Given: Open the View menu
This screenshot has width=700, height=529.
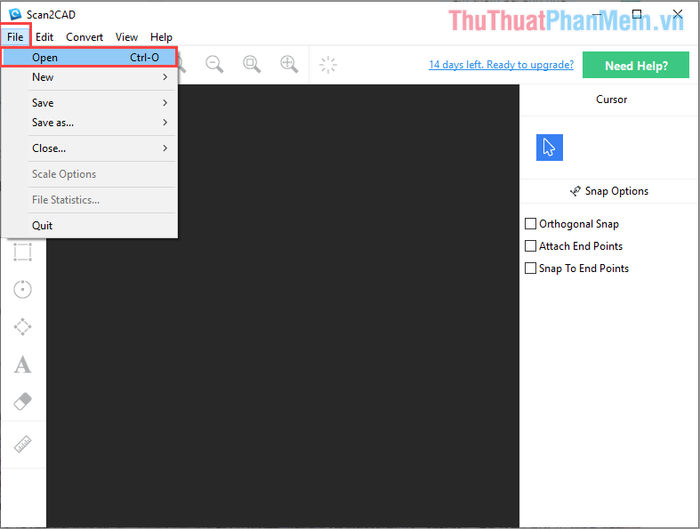Looking at the screenshot, I should pos(127,37).
